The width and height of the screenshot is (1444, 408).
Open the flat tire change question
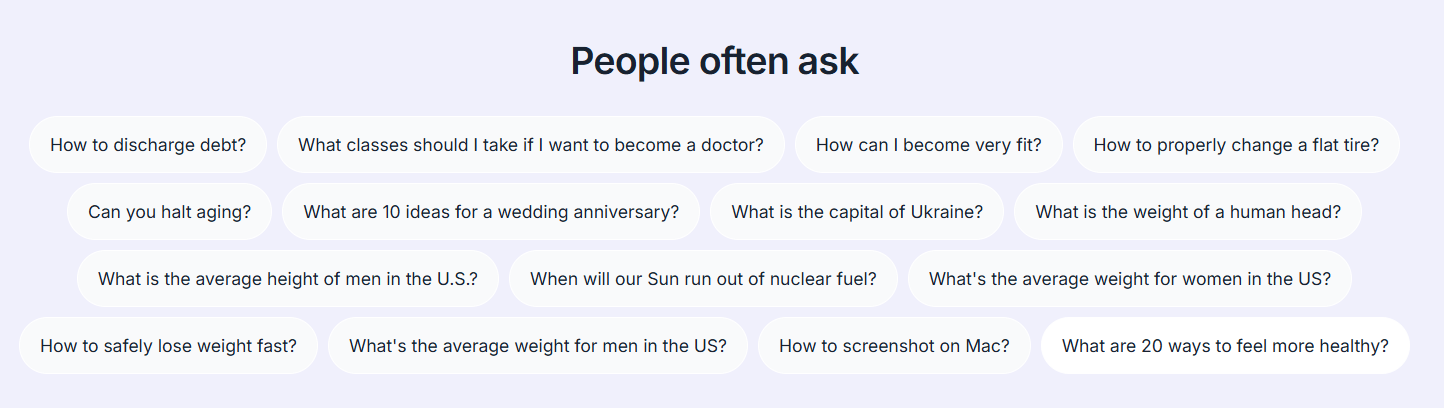(x=1235, y=145)
